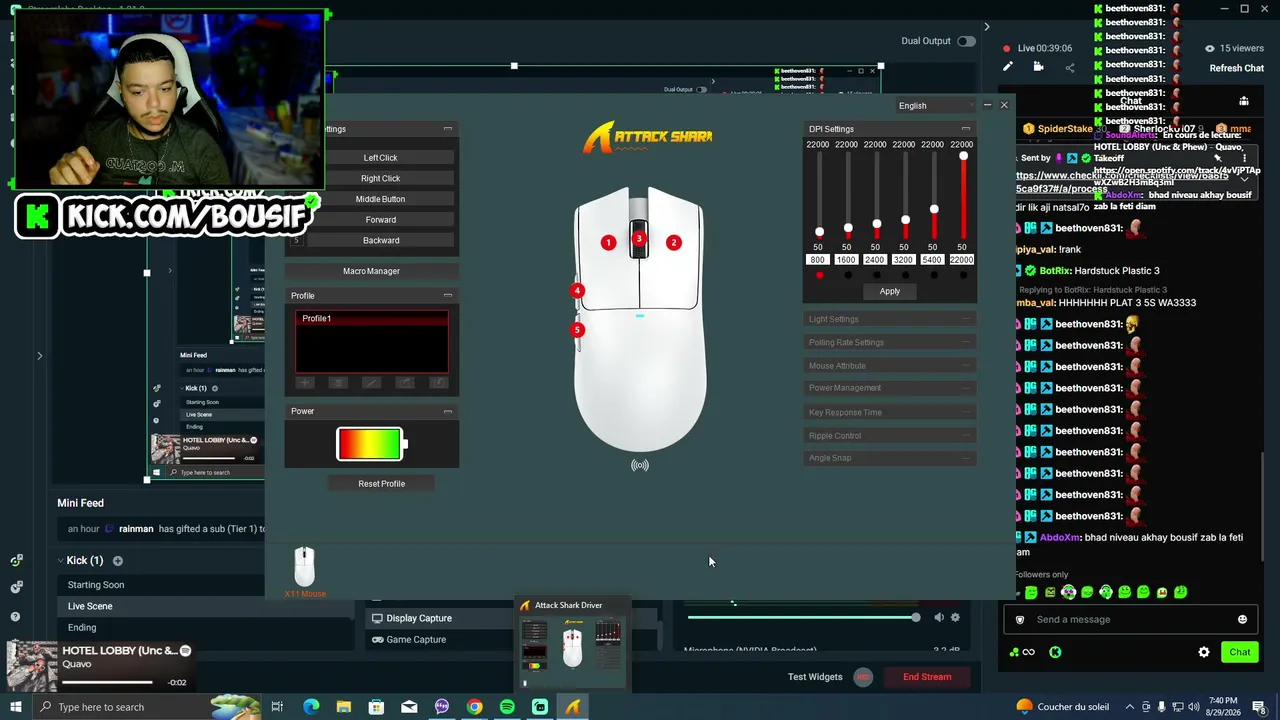Open Task View on the taskbar
This screenshot has height=720, width=1280.
pos(277,707)
